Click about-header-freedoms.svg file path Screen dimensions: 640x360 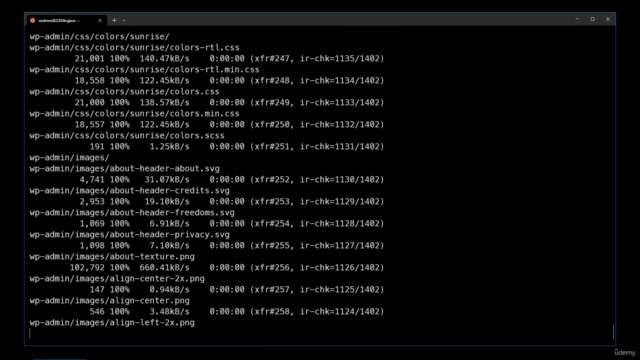point(132,213)
